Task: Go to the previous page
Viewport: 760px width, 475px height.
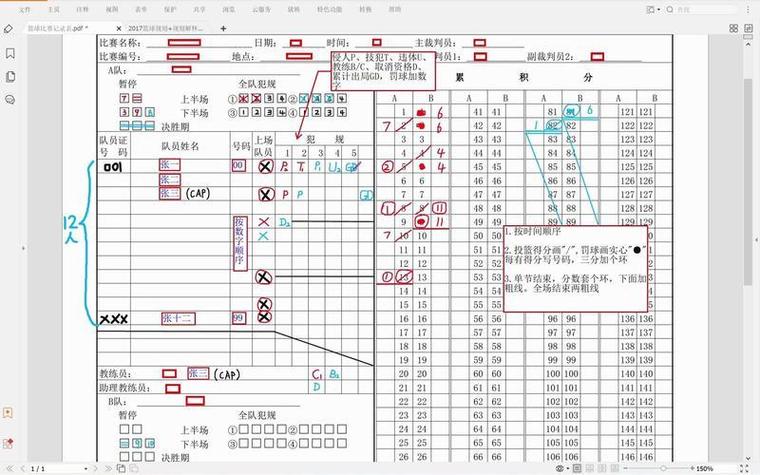Action: [23, 469]
